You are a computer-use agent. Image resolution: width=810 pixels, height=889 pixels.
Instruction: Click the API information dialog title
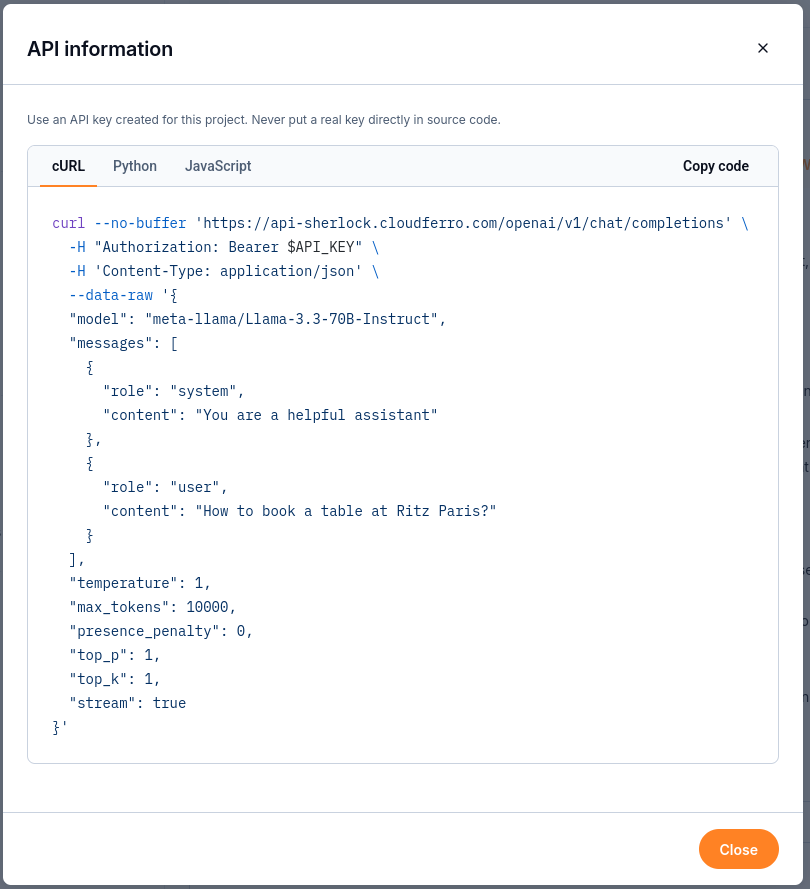(x=100, y=49)
